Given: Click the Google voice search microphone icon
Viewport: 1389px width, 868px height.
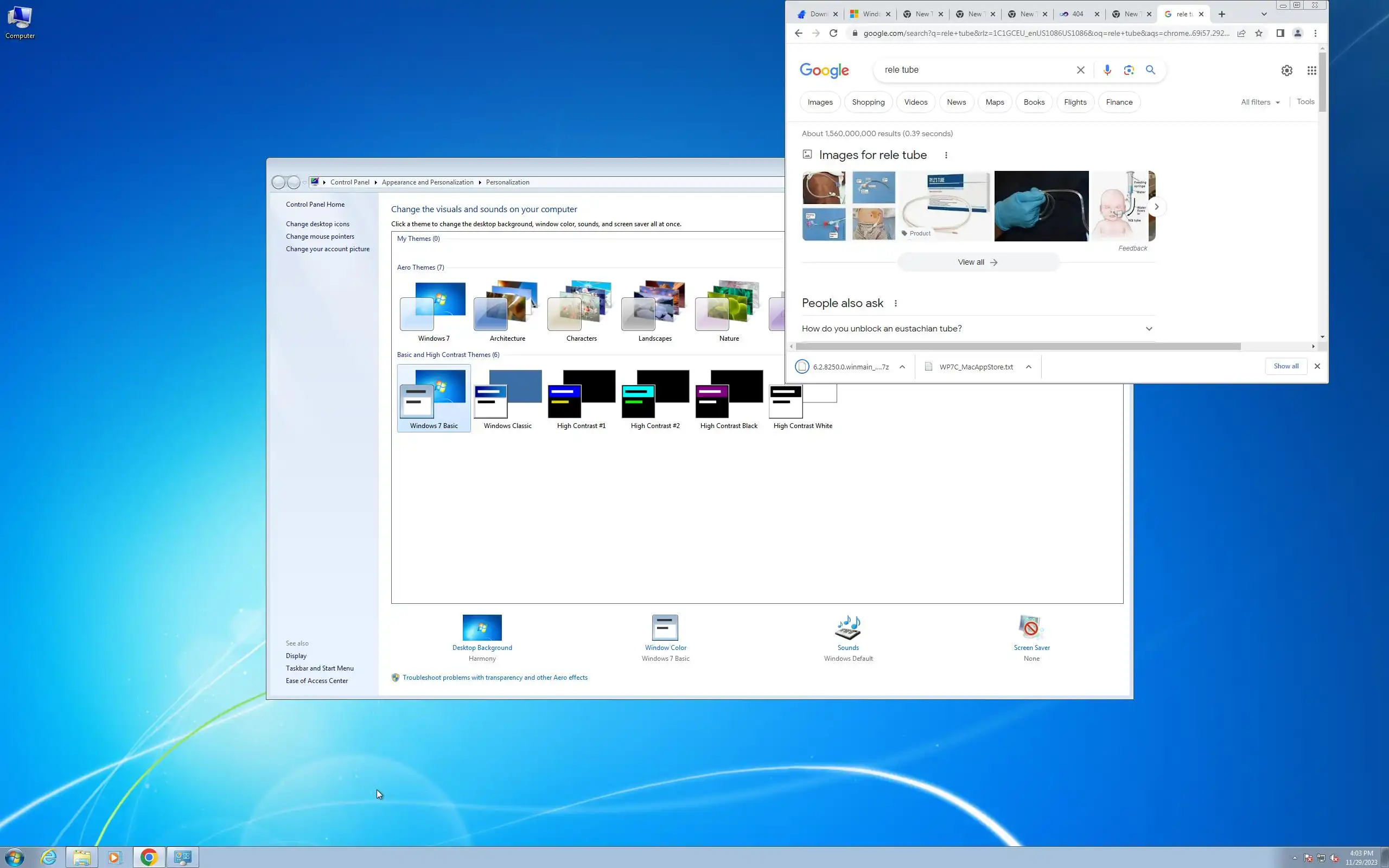Looking at the screenshot, I should [1107, 70].
